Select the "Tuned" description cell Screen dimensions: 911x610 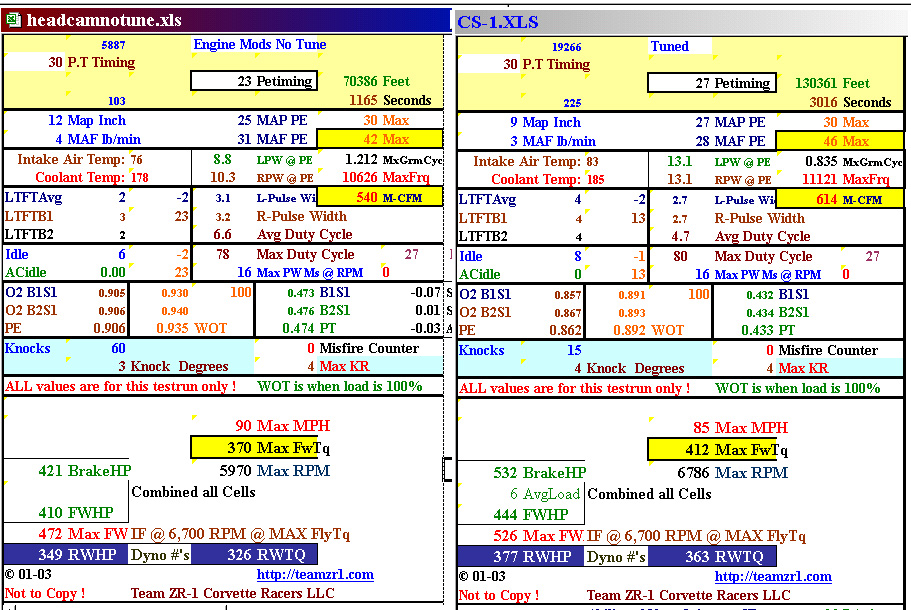(x=680, y=46)
